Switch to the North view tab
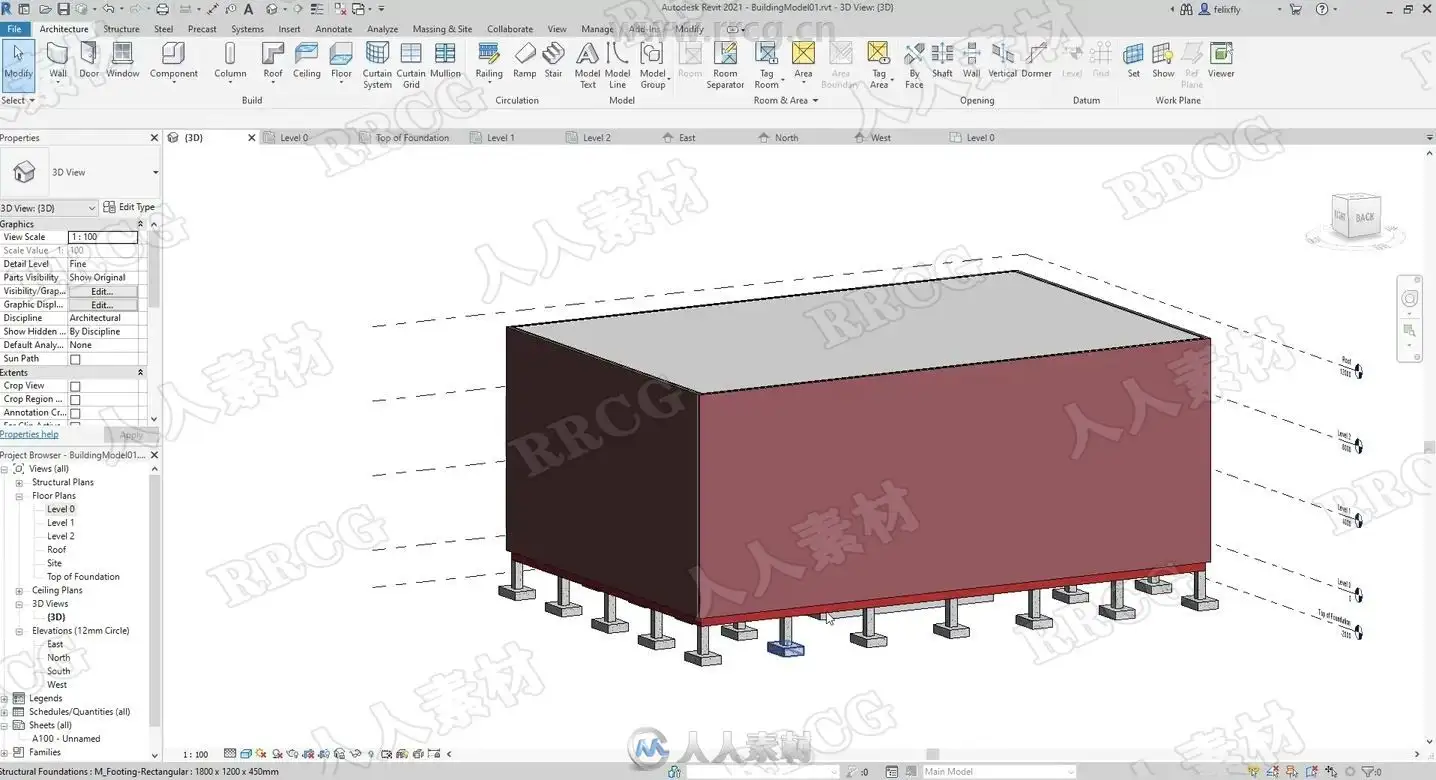The height and width of the screenshot is (780, 1436). [786, 138]
